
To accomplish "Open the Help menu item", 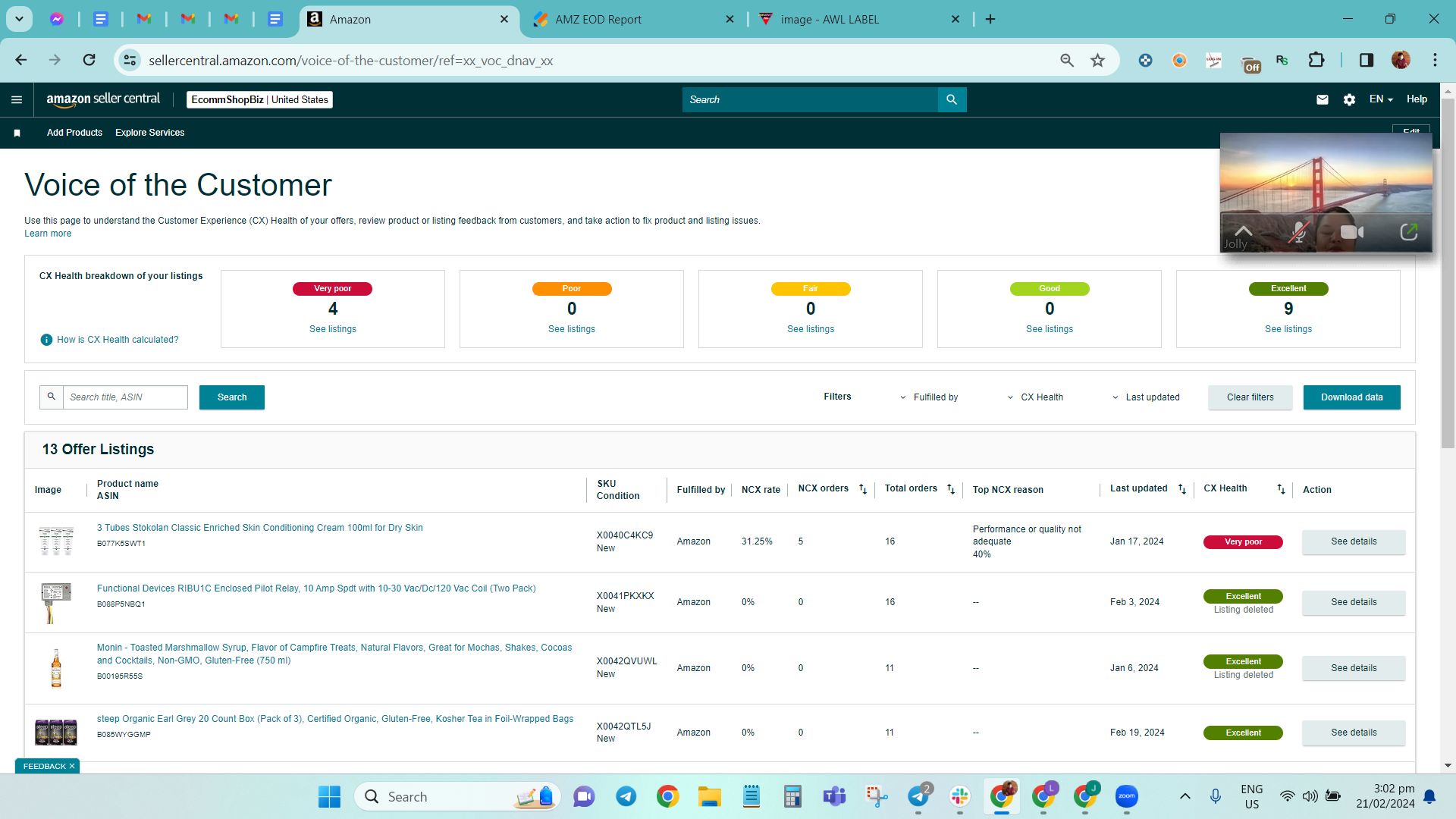I will point(1417,99).
